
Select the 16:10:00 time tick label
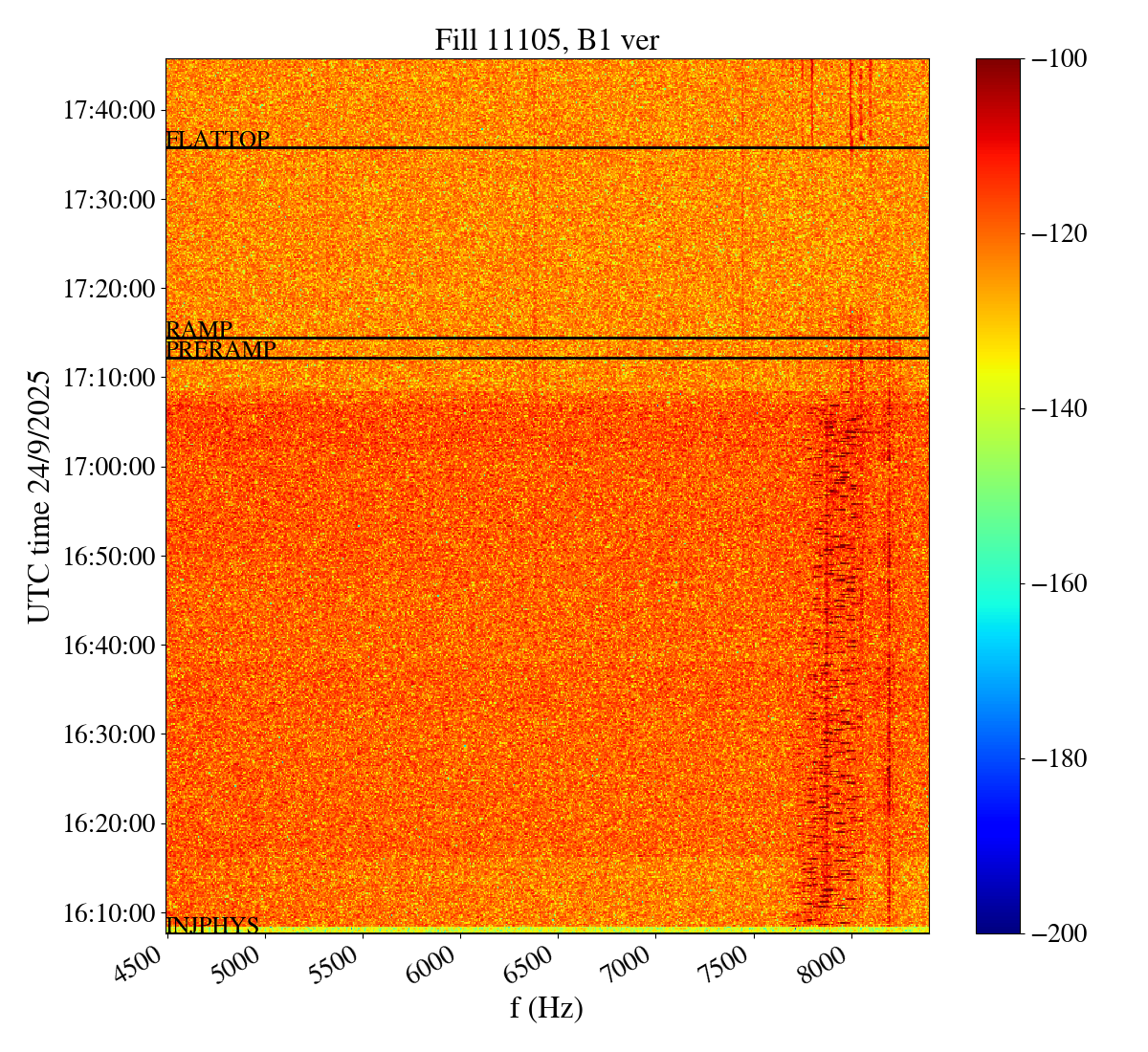108,912
